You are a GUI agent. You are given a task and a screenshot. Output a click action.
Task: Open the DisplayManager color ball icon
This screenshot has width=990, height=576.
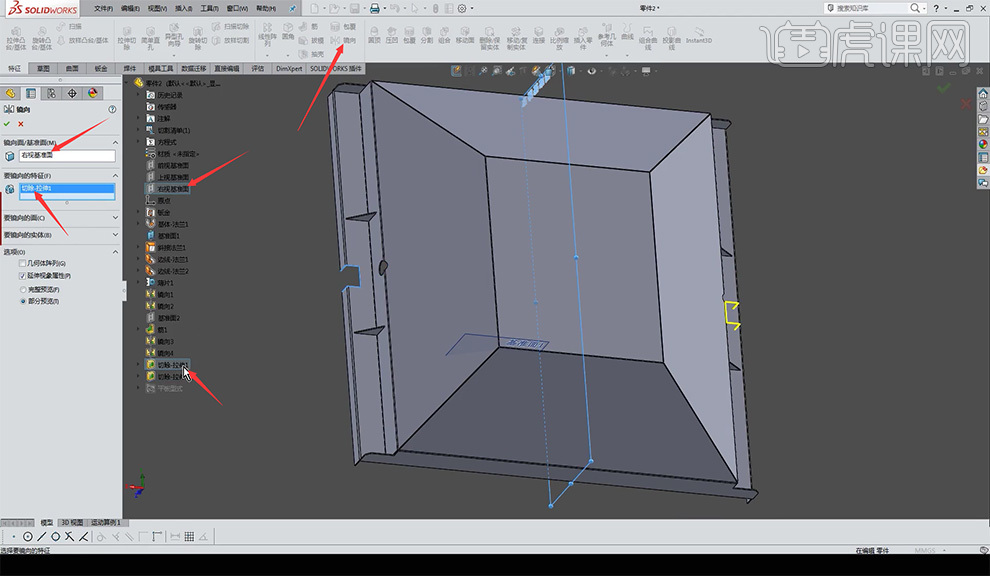[x=93, y=93]
